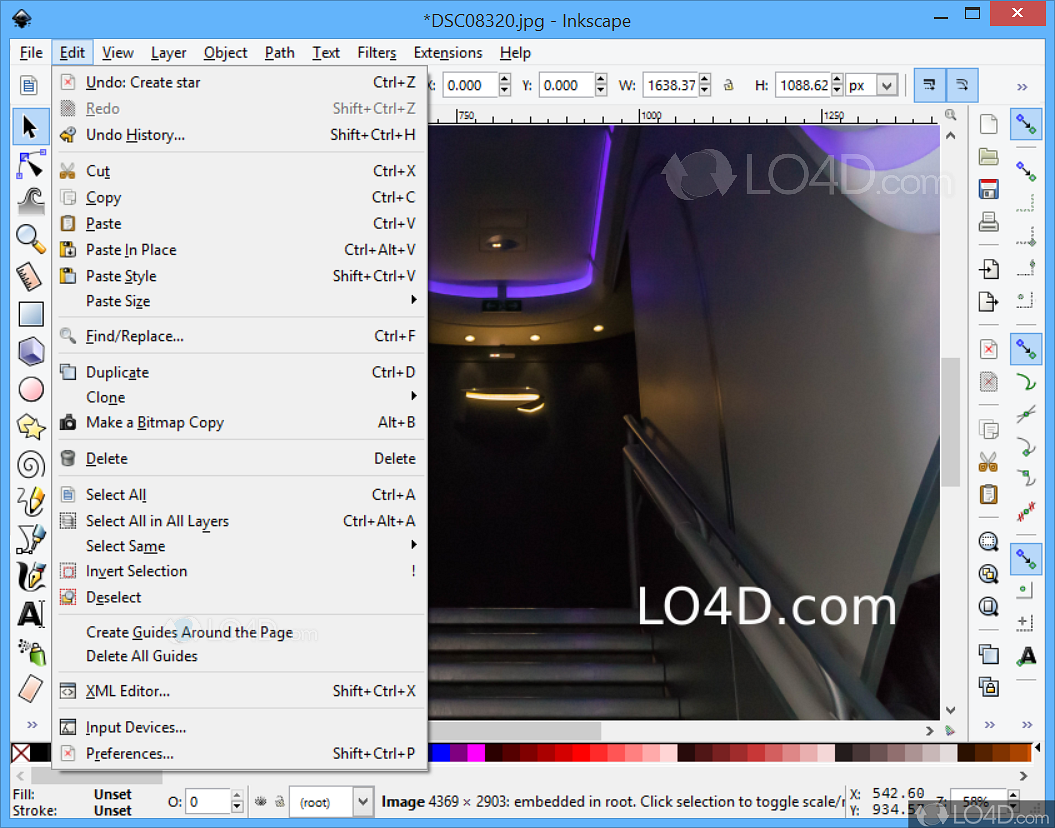Expand the Paste Size submenu
Viewport: 1055px width, 828px height.
(x=239, y=301)
